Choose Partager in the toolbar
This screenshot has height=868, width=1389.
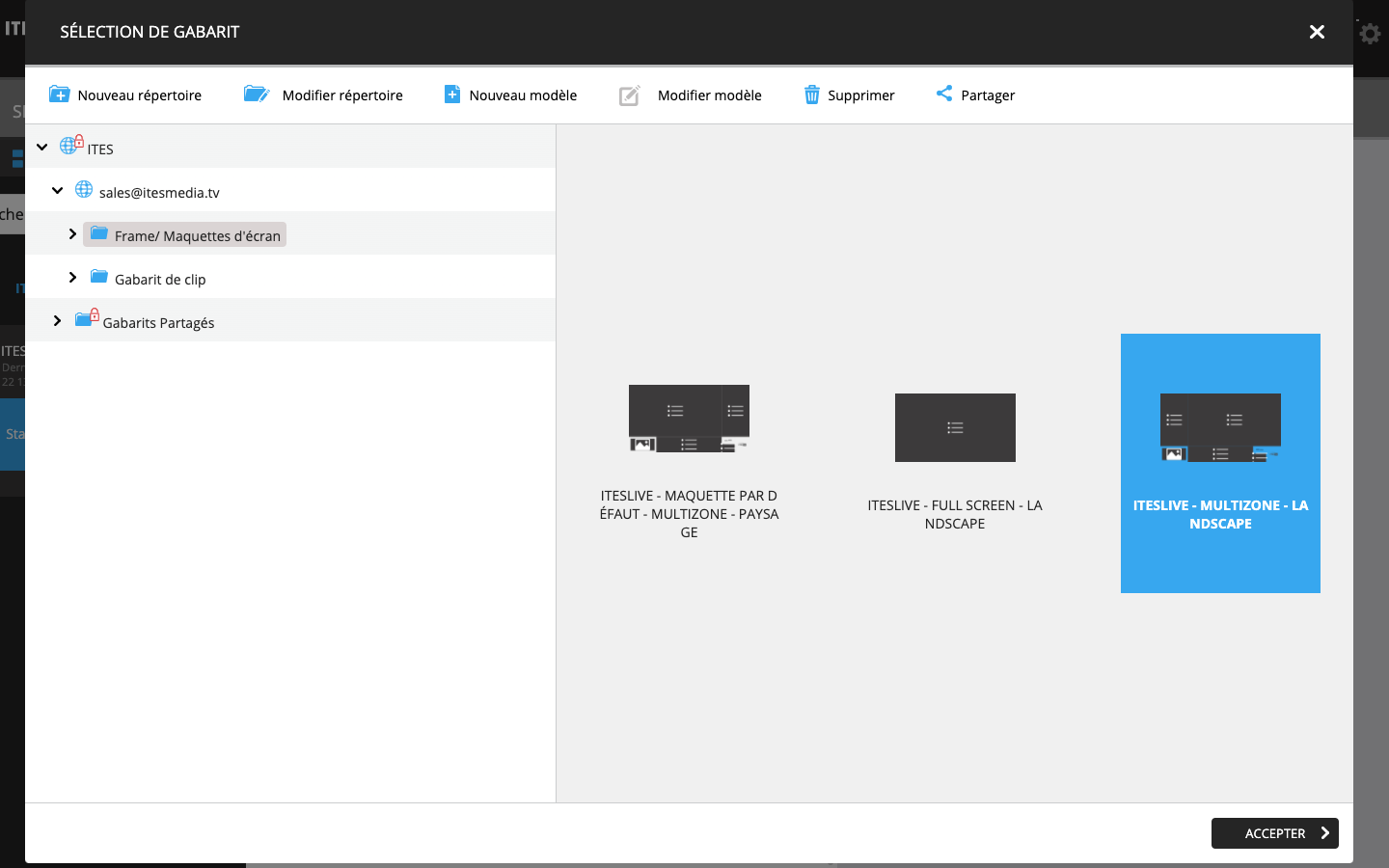coord(988,95)
